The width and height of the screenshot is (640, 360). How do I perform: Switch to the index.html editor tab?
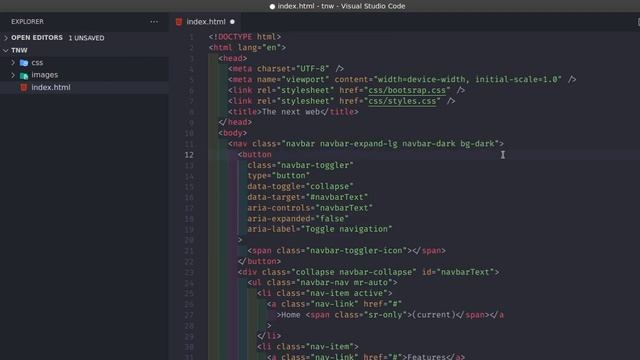click(206, 22)
